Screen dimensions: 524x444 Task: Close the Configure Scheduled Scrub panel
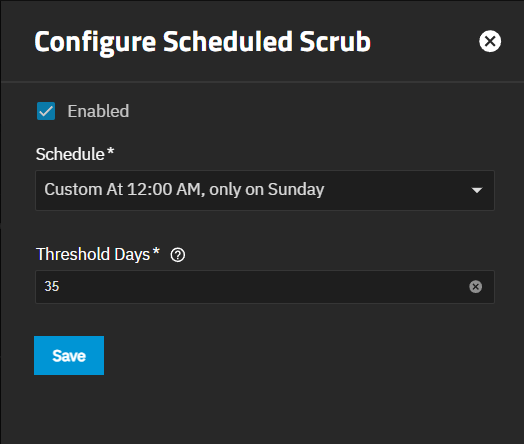point(490,41)
